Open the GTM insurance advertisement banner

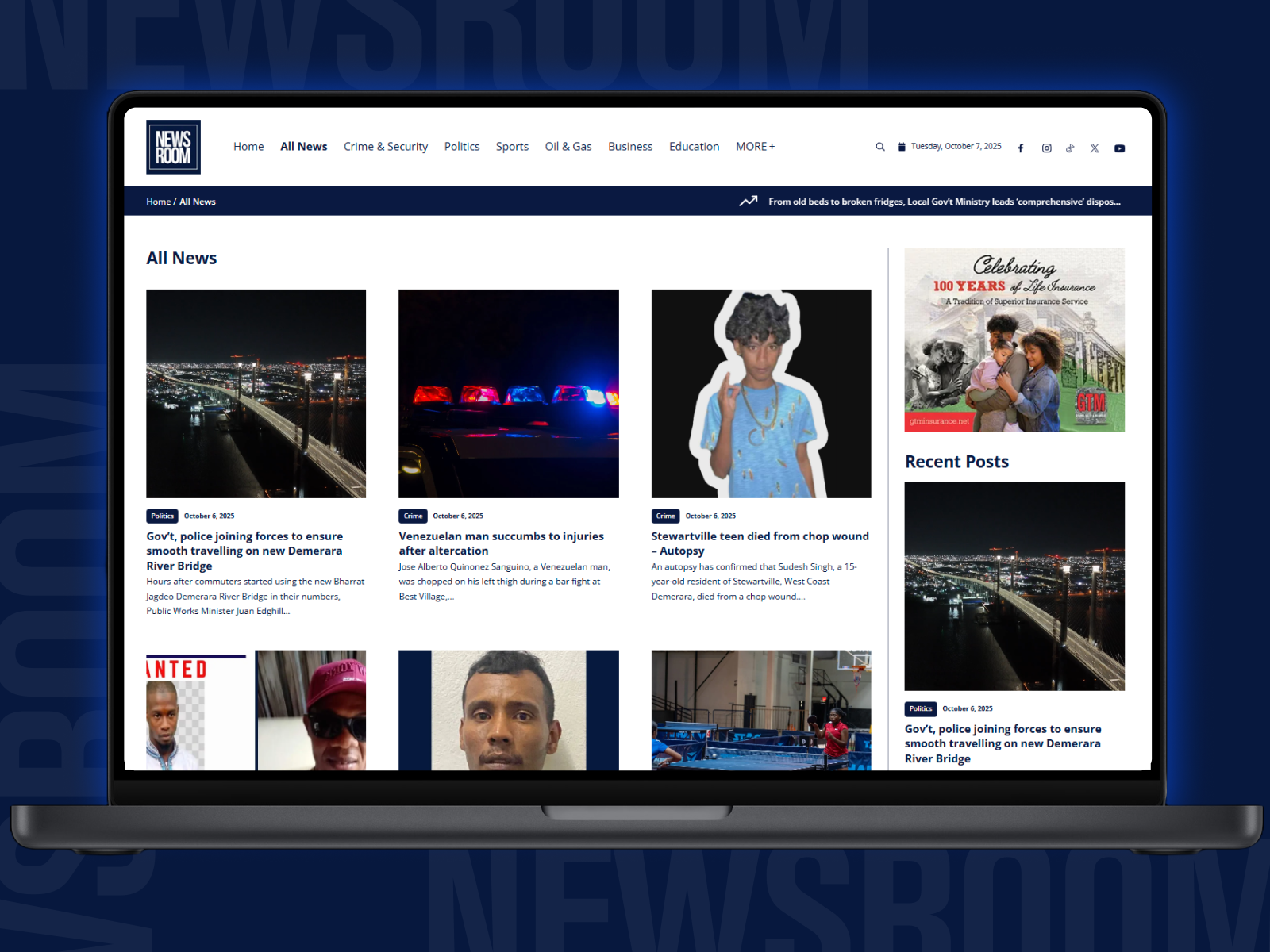click(1014, 340)
